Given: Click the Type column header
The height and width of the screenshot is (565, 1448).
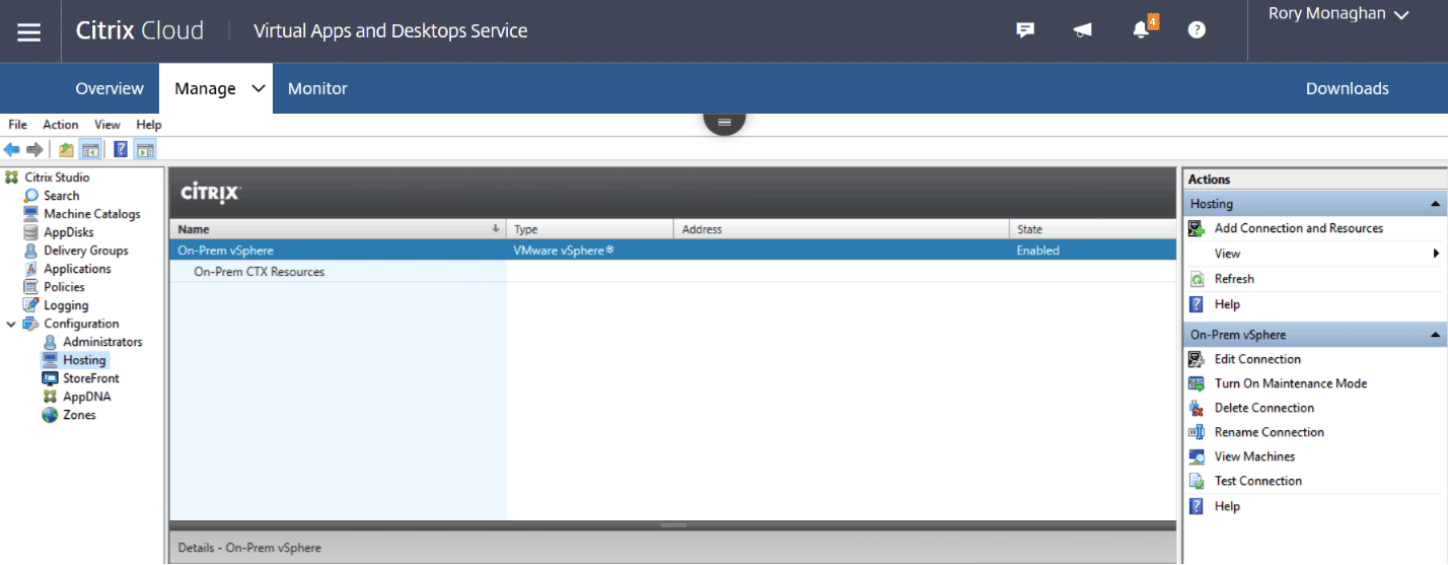Looking at the screenshot, I should pos(590,230).
